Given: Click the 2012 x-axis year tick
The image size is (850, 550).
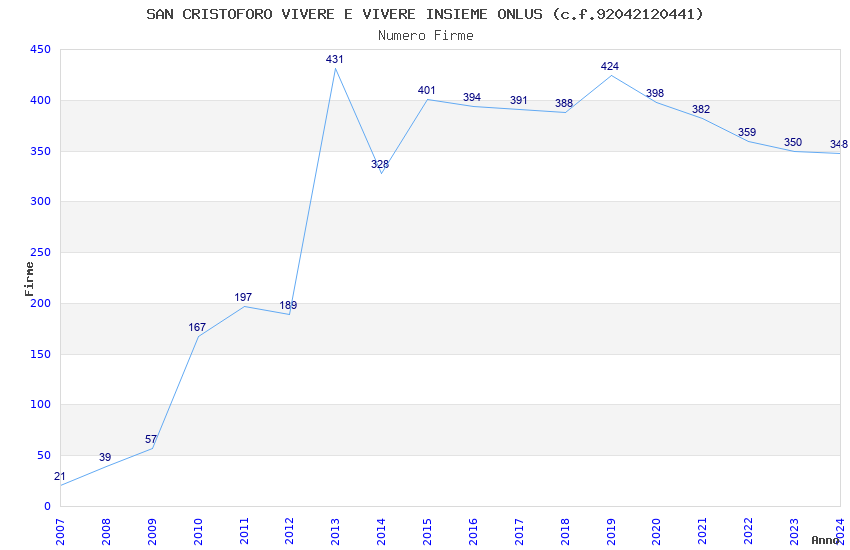Looking at the screenshot, I should [289, 532].
